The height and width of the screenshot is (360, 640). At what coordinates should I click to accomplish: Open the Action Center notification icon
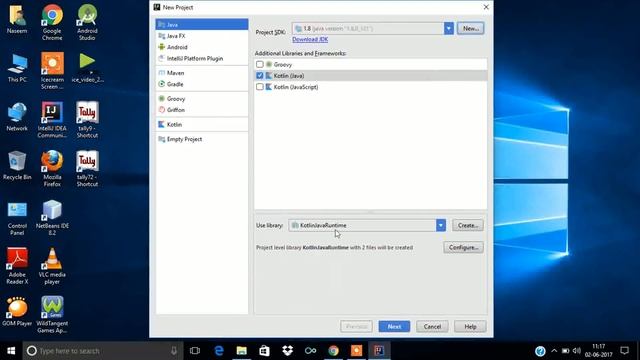(624, 351)
